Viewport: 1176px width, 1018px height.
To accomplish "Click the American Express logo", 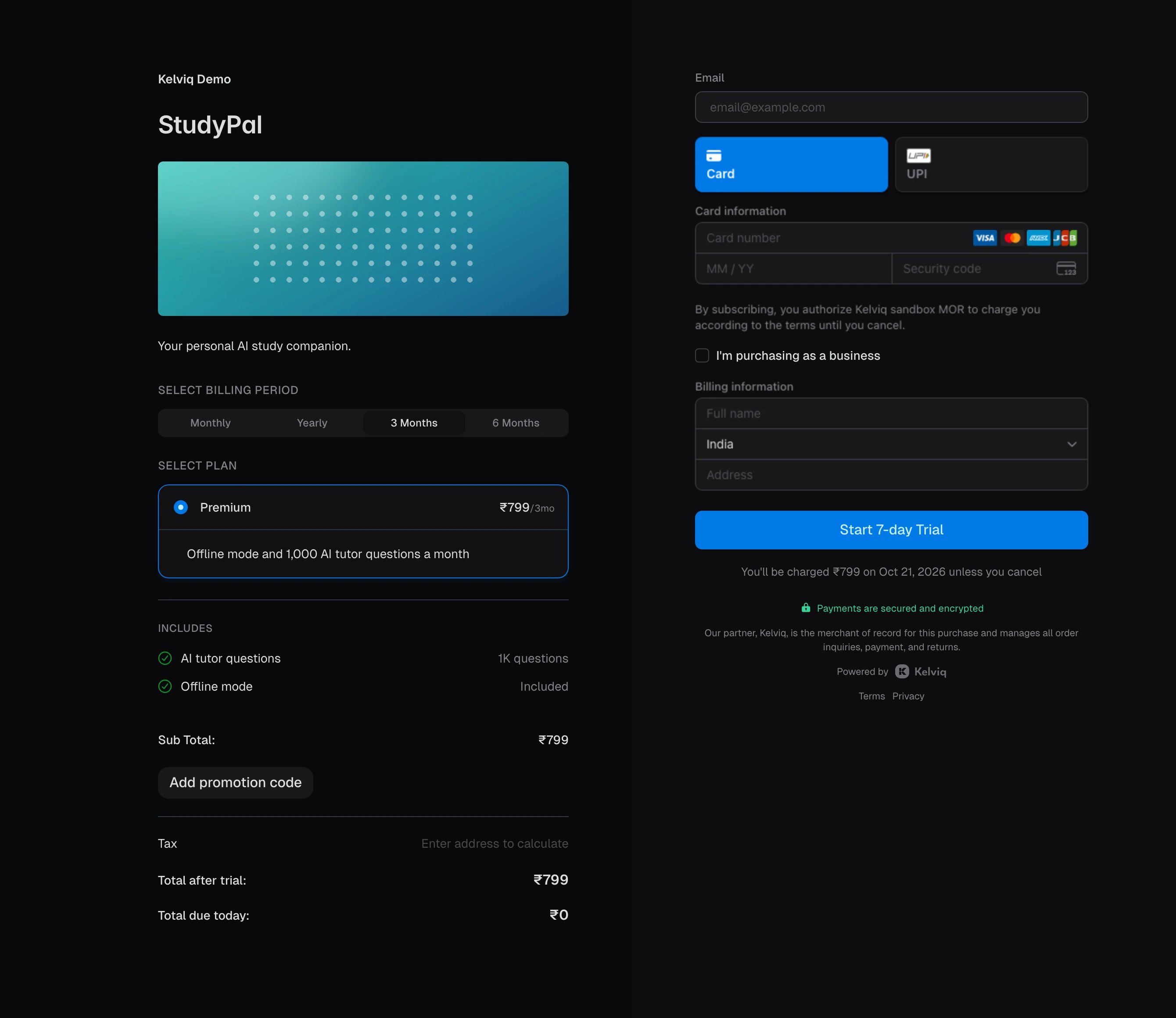I will tap(1039, 238).
